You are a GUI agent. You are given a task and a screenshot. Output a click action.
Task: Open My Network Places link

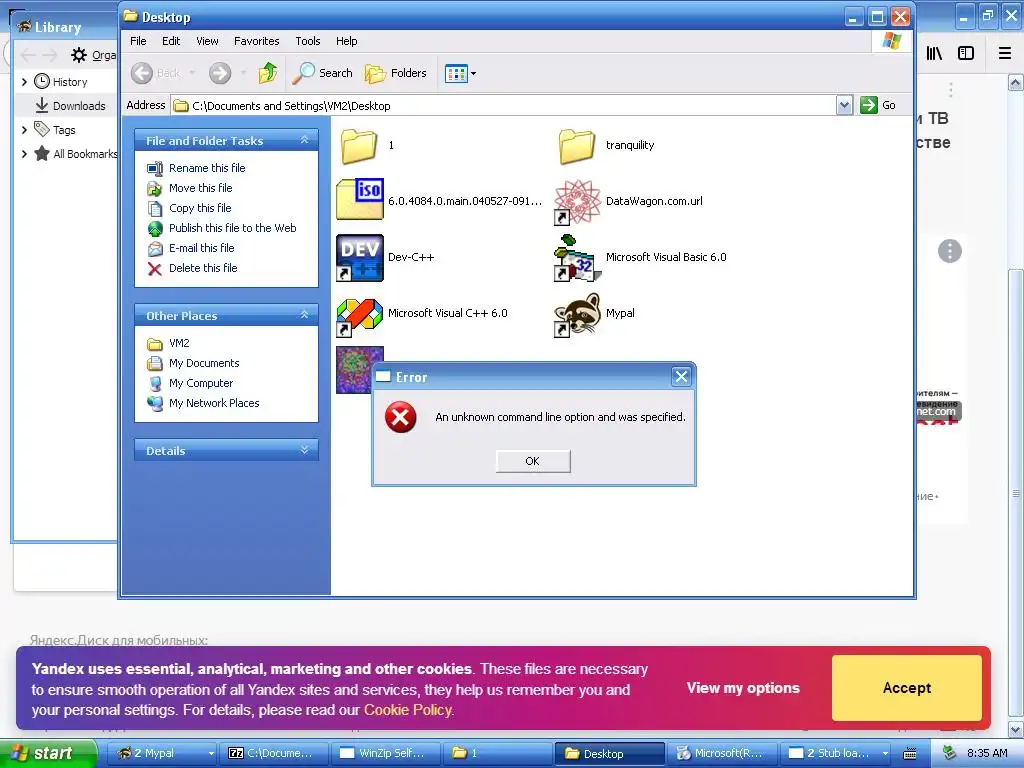214,404
